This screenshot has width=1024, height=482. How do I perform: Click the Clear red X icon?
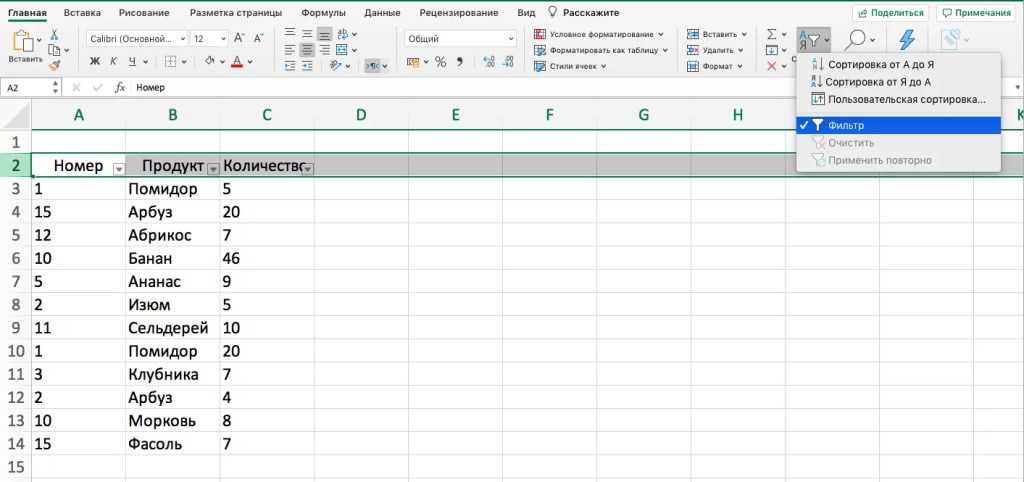(772, 66)
